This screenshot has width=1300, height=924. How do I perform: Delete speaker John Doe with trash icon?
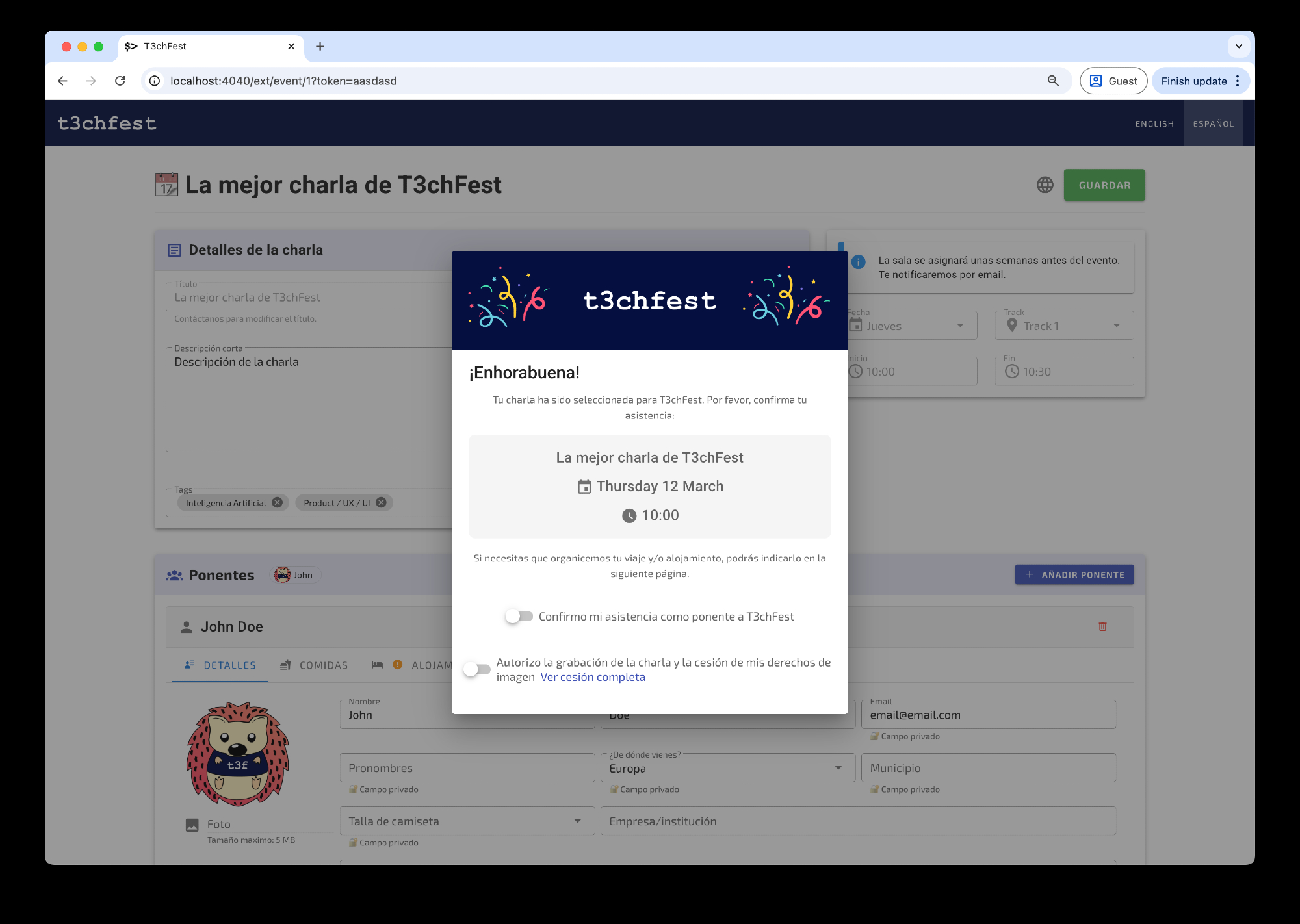click(x=1102, y=626)
